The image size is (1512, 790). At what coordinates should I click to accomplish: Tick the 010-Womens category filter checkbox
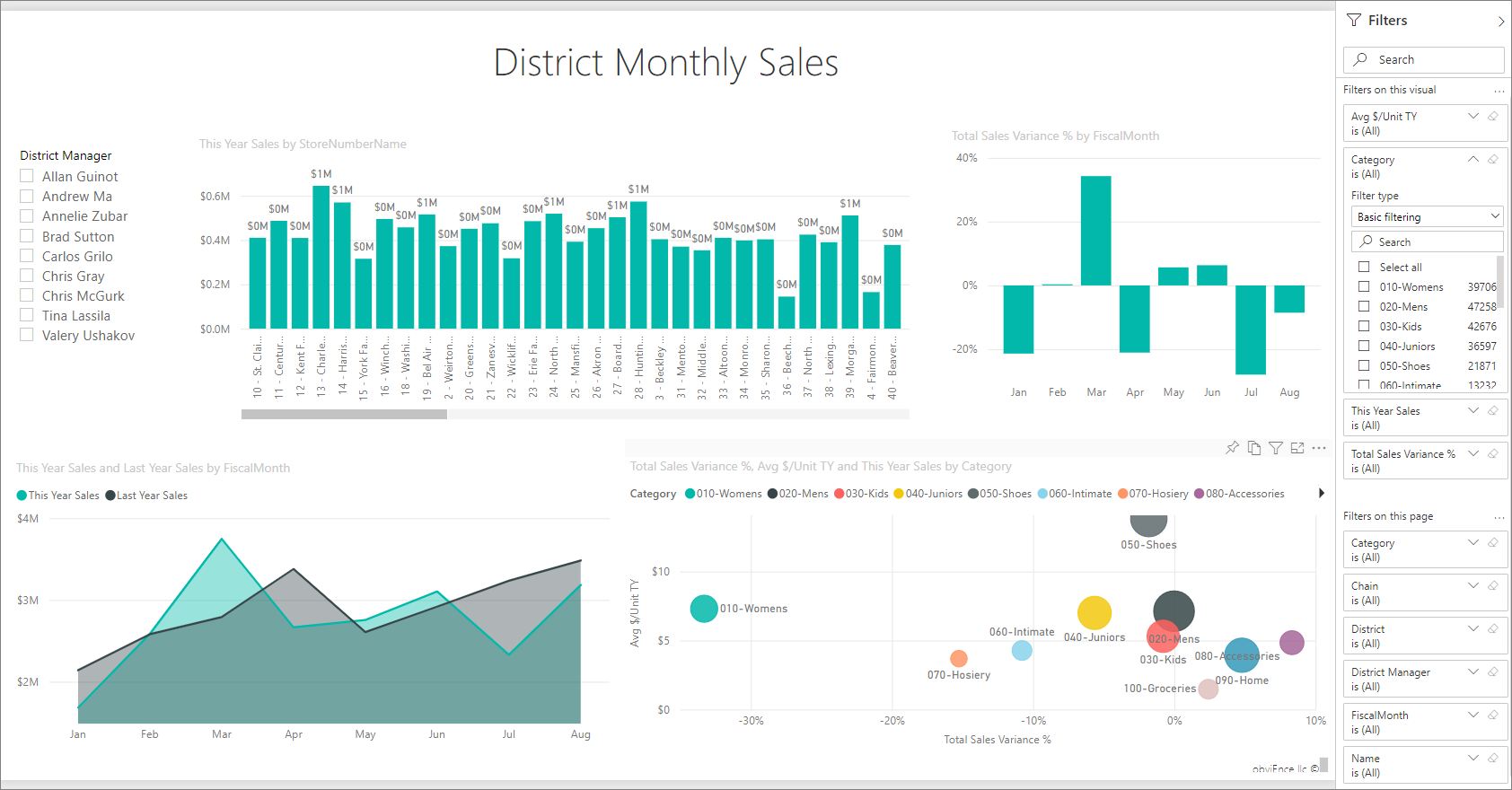tap(1364, 286)
